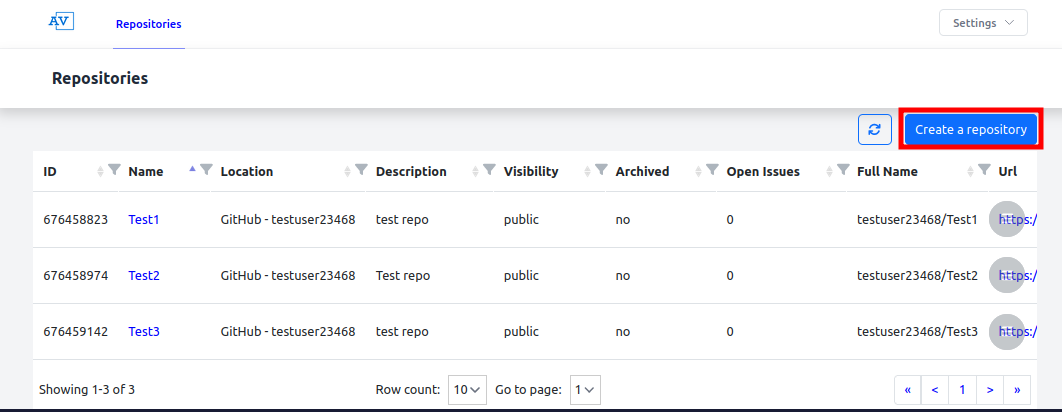Click the Url column header

pyautogui.click(x=1008, y=171)
